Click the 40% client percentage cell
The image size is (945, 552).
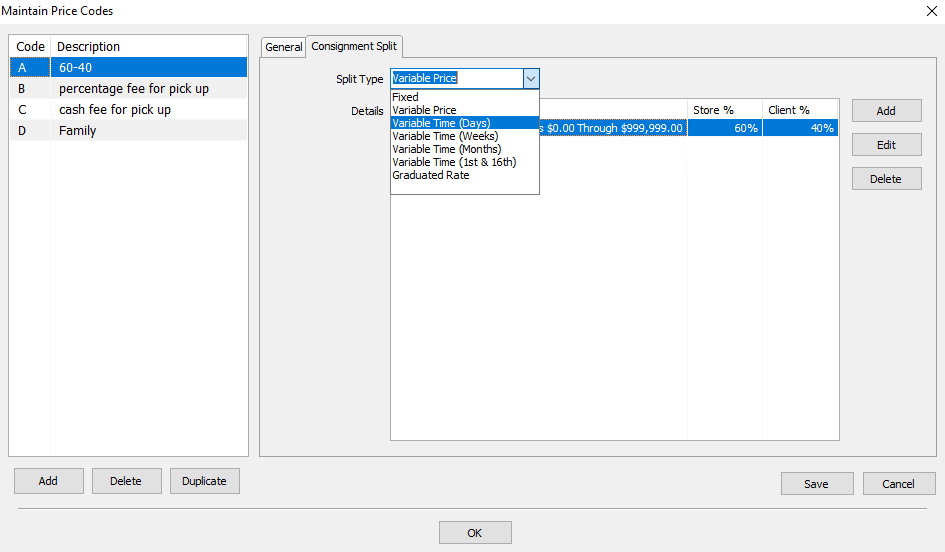pos(800,128)
